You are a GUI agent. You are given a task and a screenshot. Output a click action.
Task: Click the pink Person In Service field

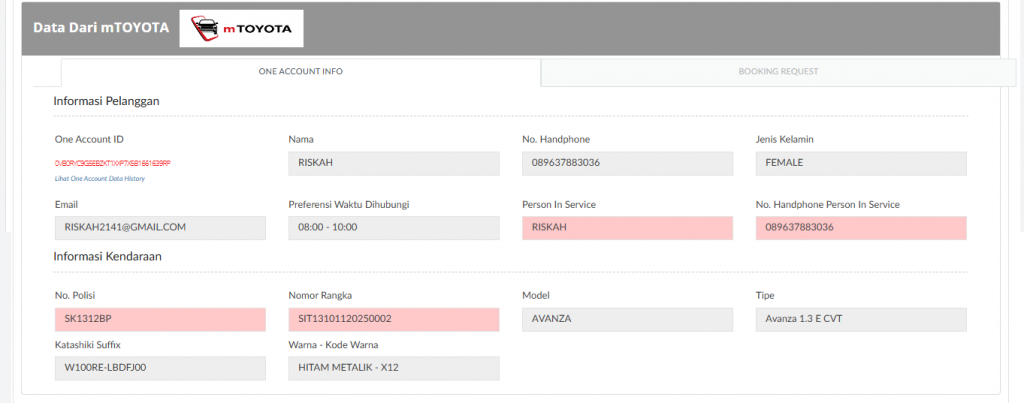tap(627, 228)
